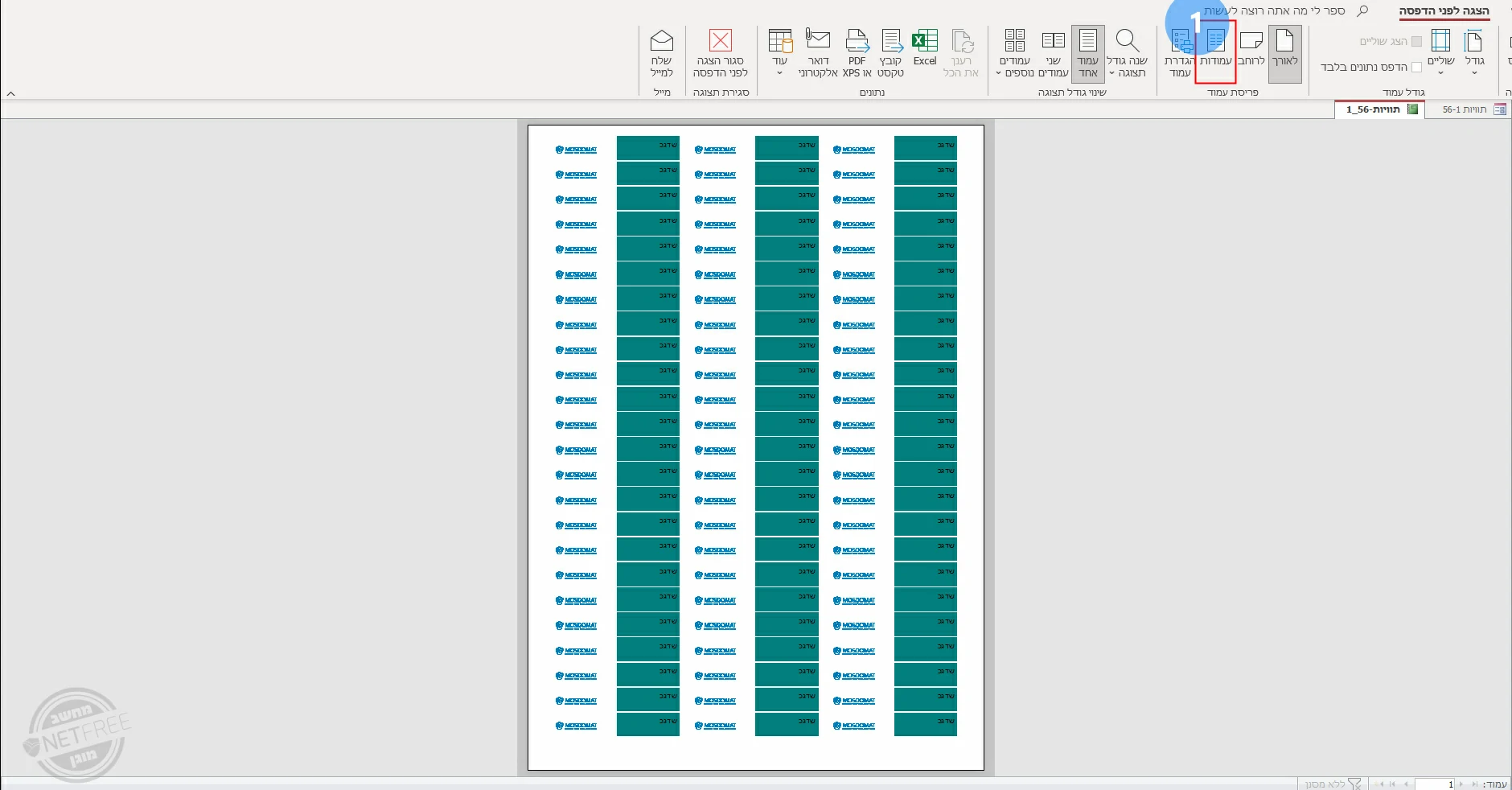This screenshot has height=790, width=1512.
Task: Open the Columns (עמודות) layout setting
Action: [1215, 51]
